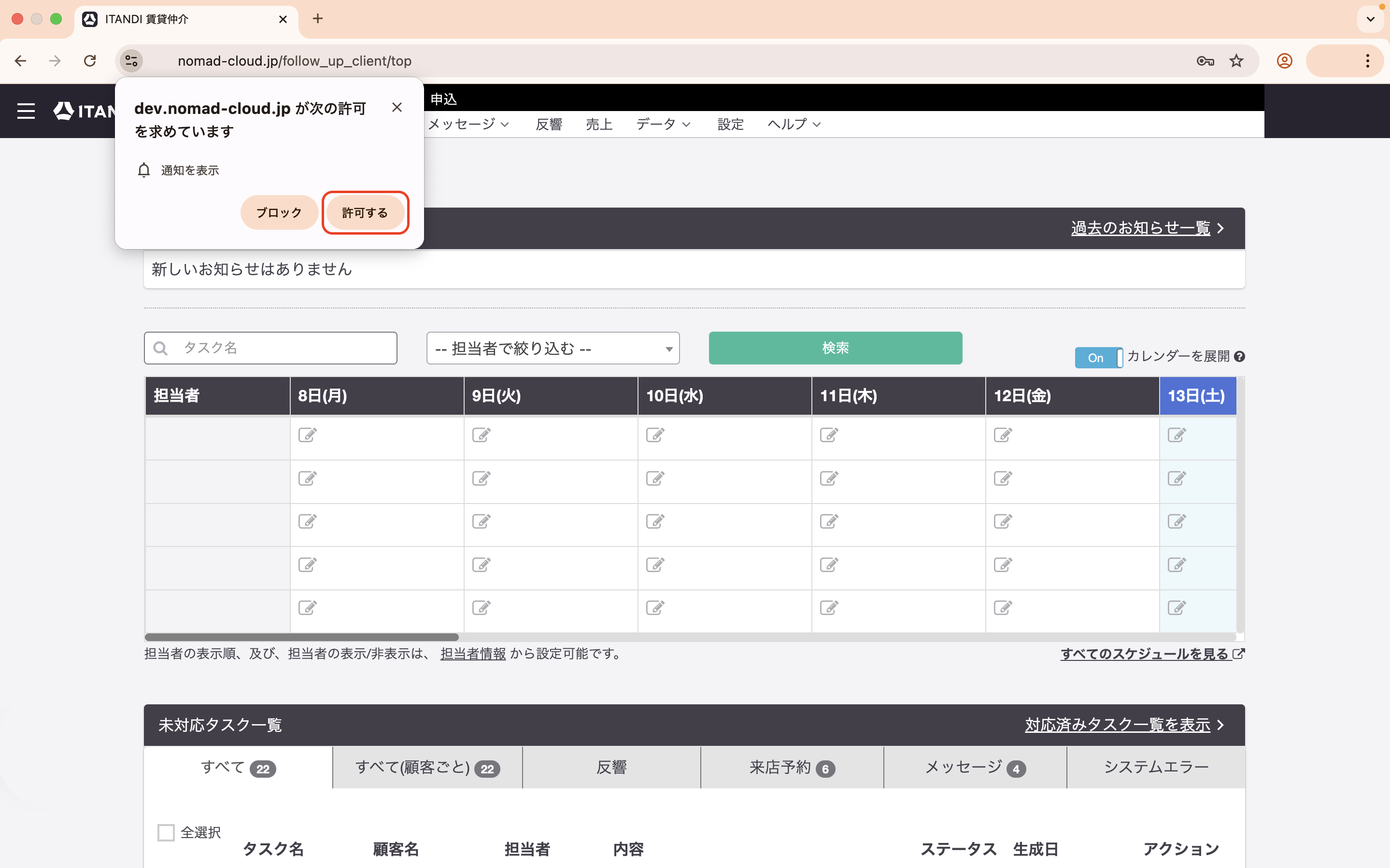Open a new browser tab
The image size is (1390, 868).
point(317,19)
